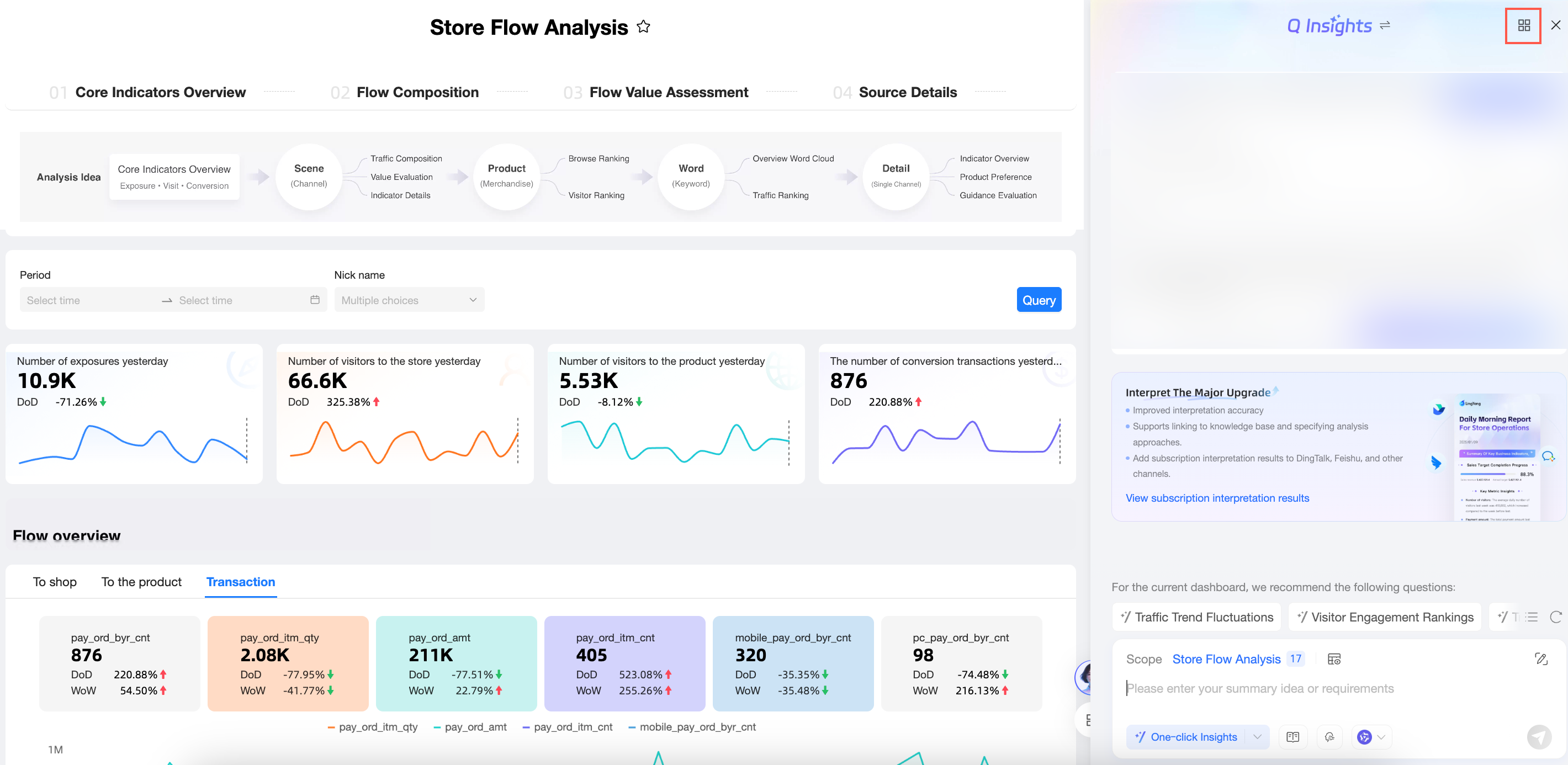Favorite the dashboard with the star icon
1568x765 pixels.
tap(643, 27)
